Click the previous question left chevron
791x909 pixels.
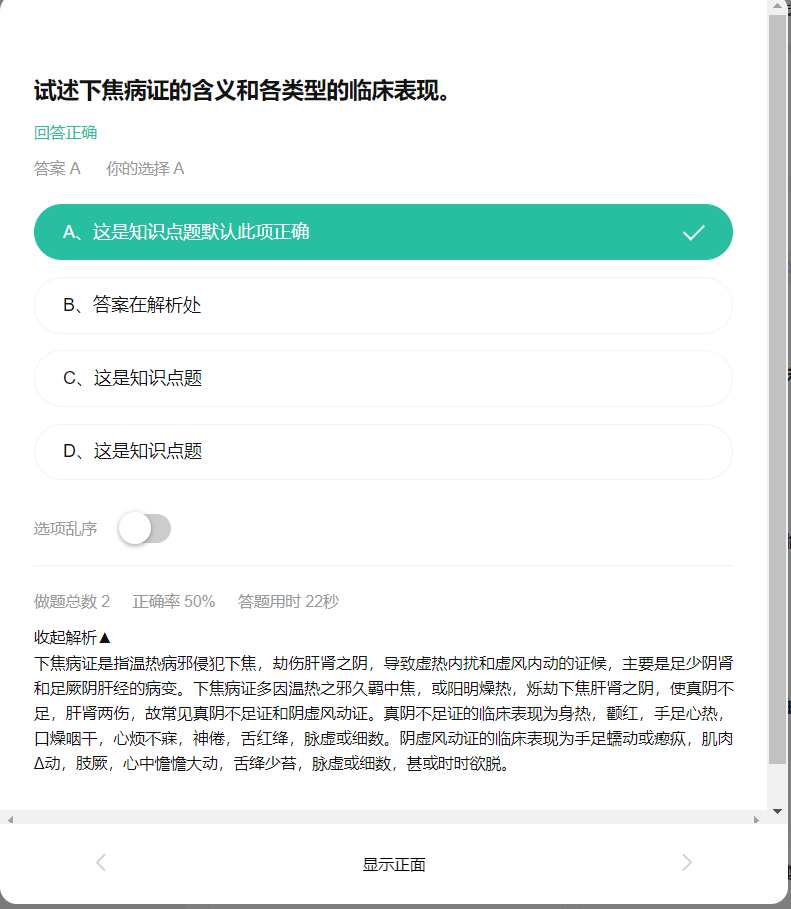pos(101,863)
